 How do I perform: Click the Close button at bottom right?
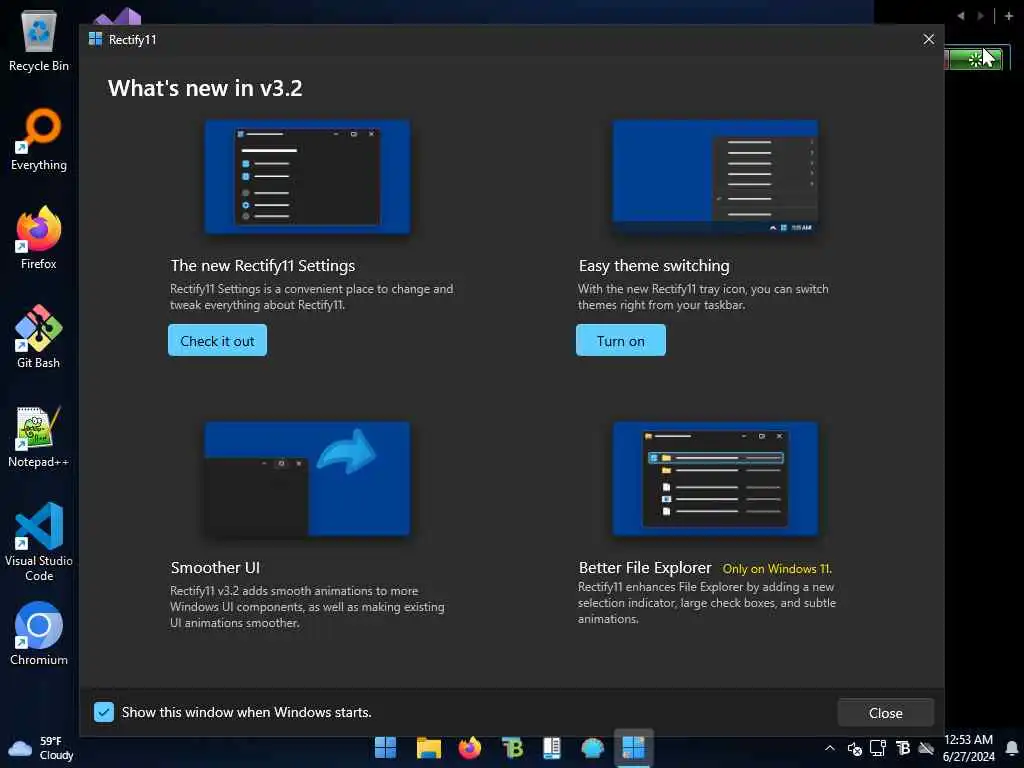[x=886, y=713]
